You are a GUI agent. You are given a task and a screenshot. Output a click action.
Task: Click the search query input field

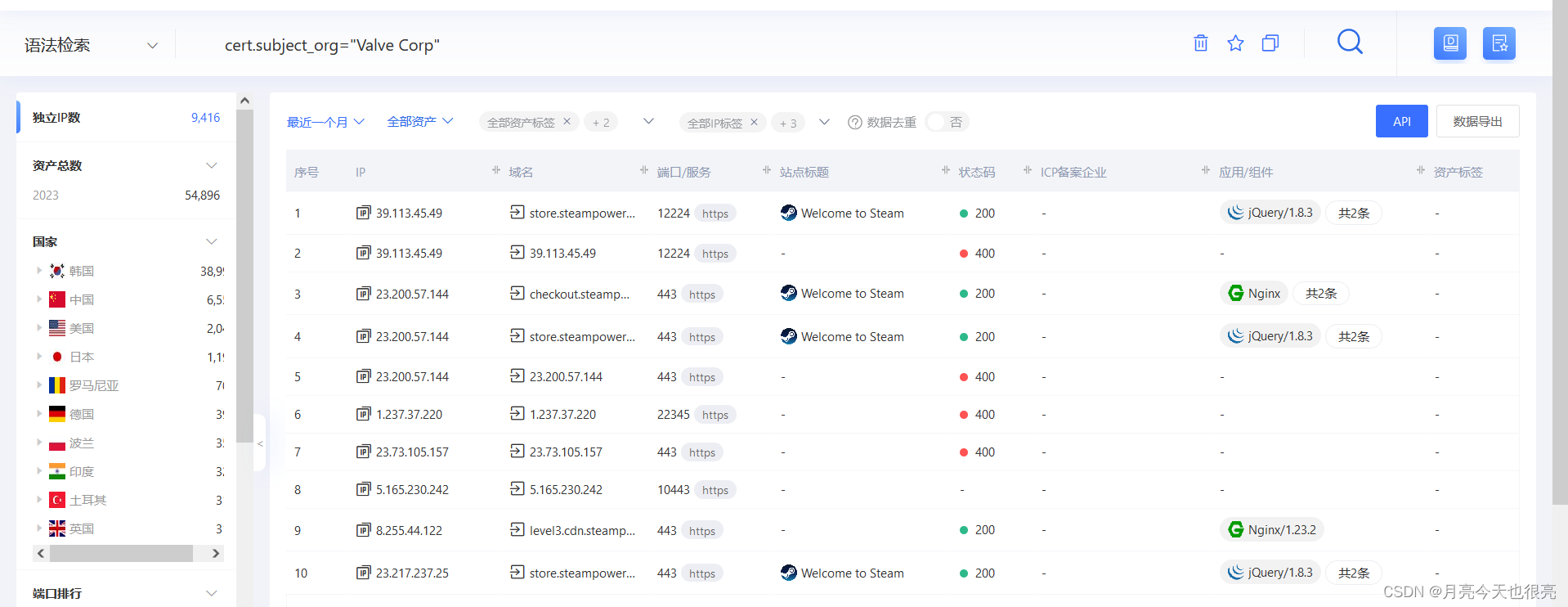point(687,45)
